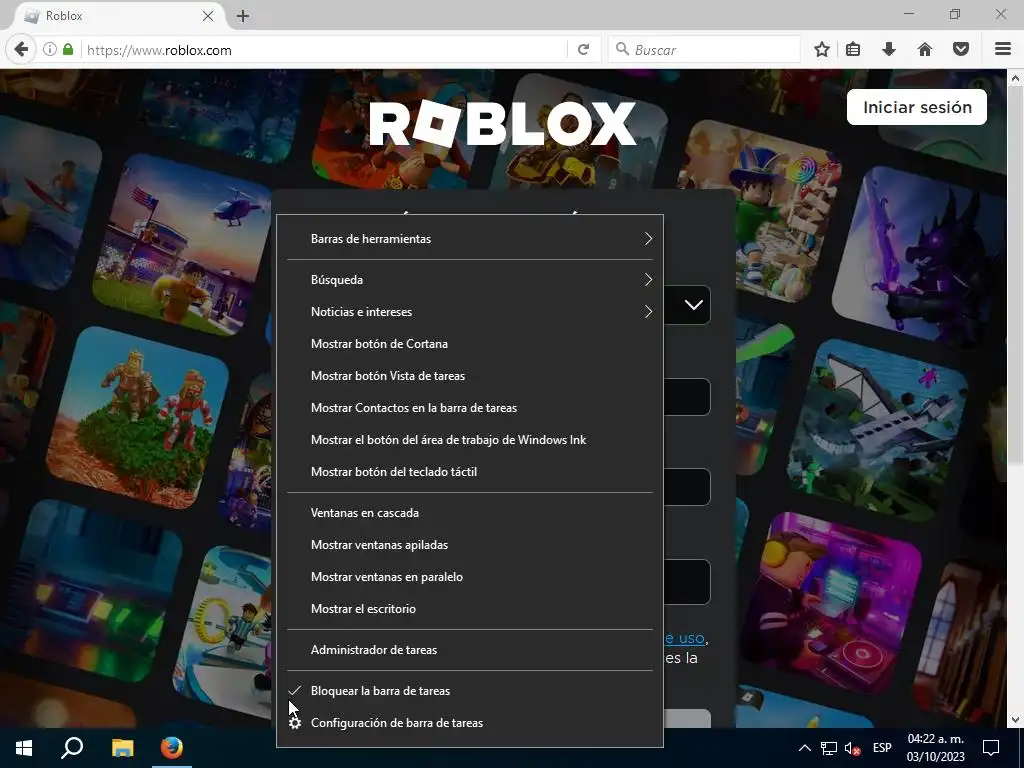Open the Firefox hamburger menu
Image resolution: width=1024 pixels, height=768 pixels.
pyautogui.click(x=1003, y=50)
